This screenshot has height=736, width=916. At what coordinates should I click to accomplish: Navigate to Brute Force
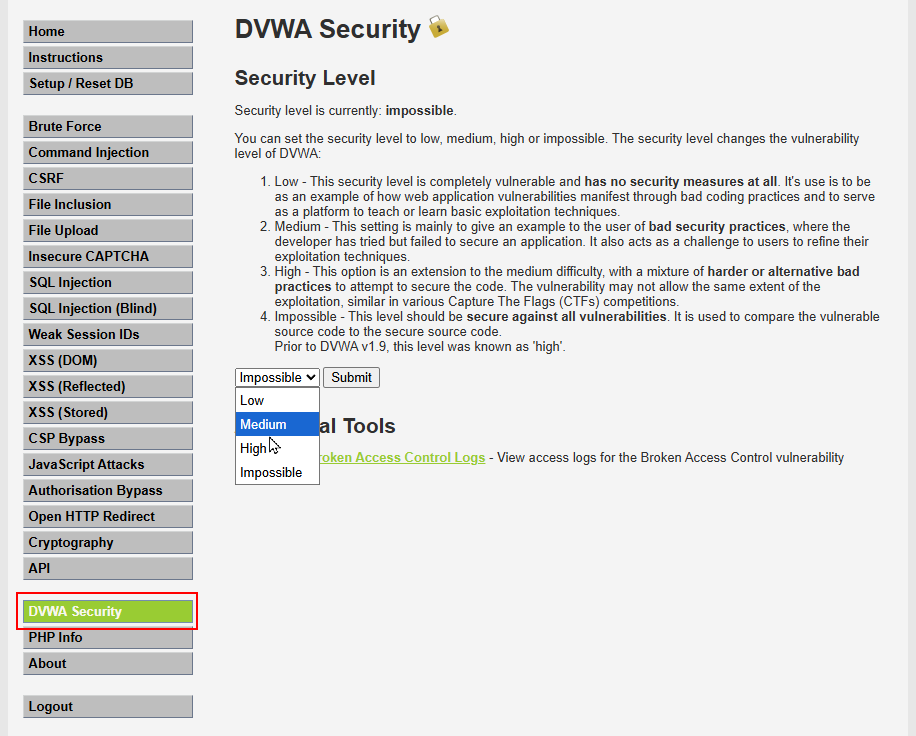pos(108,127)
